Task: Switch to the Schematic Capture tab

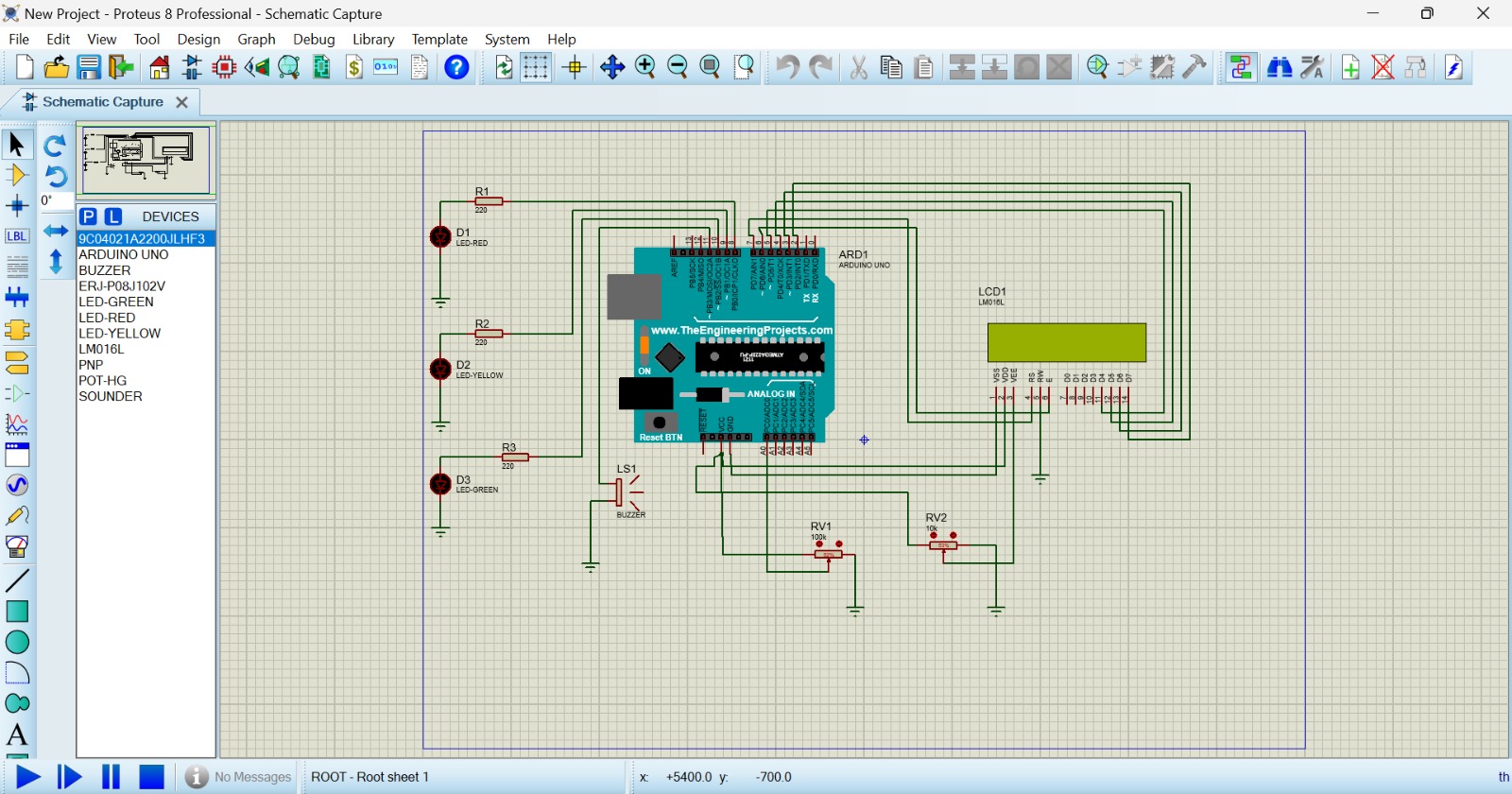Action: click(102, 101)
